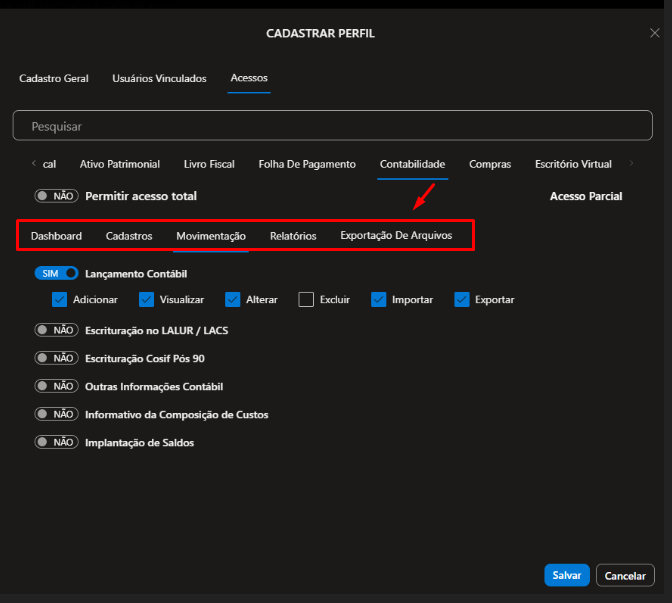
Task: Close the Cadastrar Perfil dialog
Action: tap(654, 33)
